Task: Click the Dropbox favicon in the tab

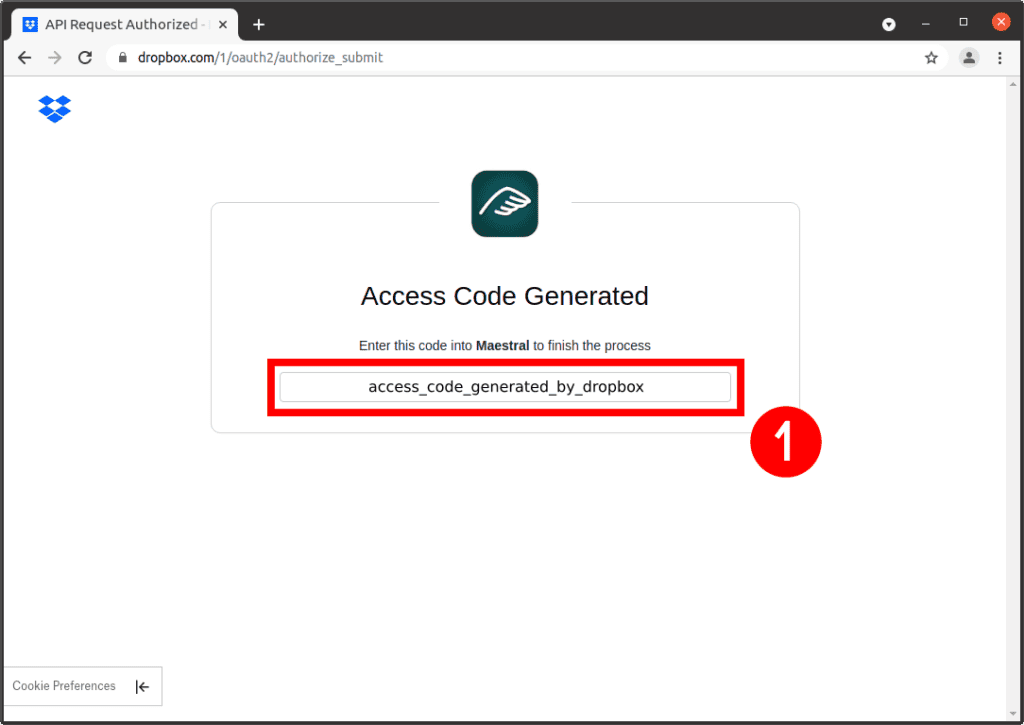Action: [30, 25]
